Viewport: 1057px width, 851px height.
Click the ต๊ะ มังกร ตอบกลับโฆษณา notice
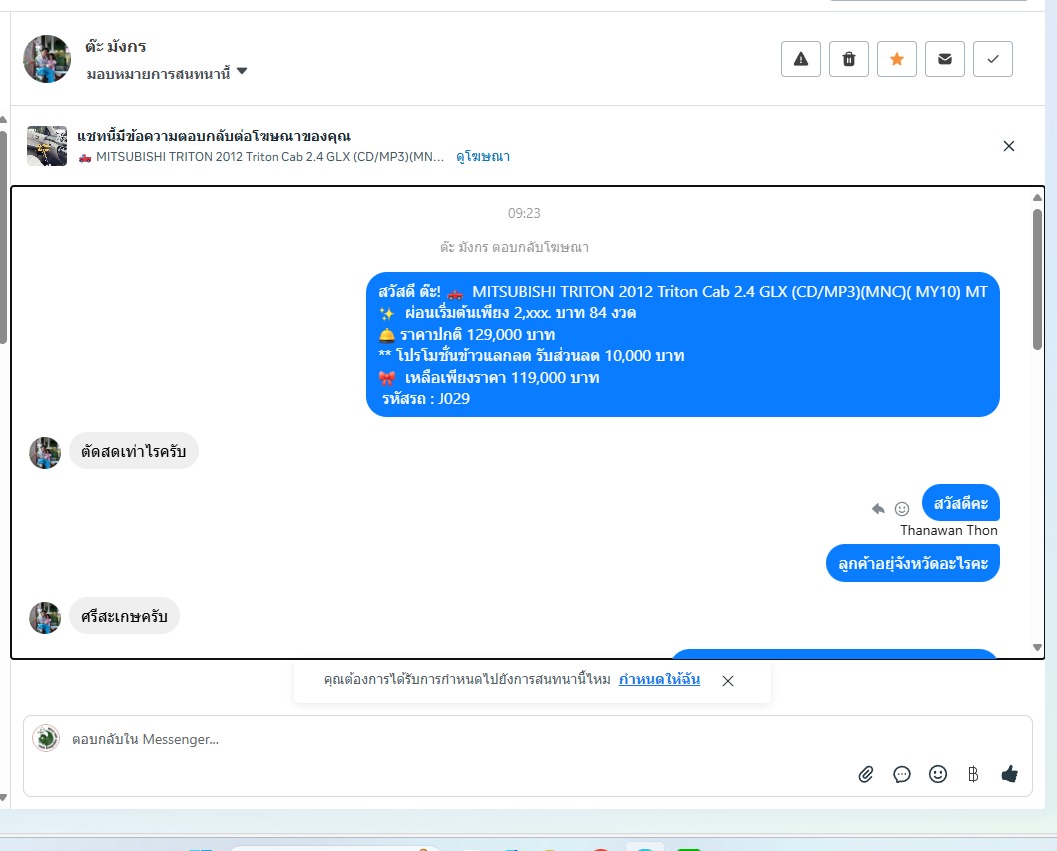(514, 247)
